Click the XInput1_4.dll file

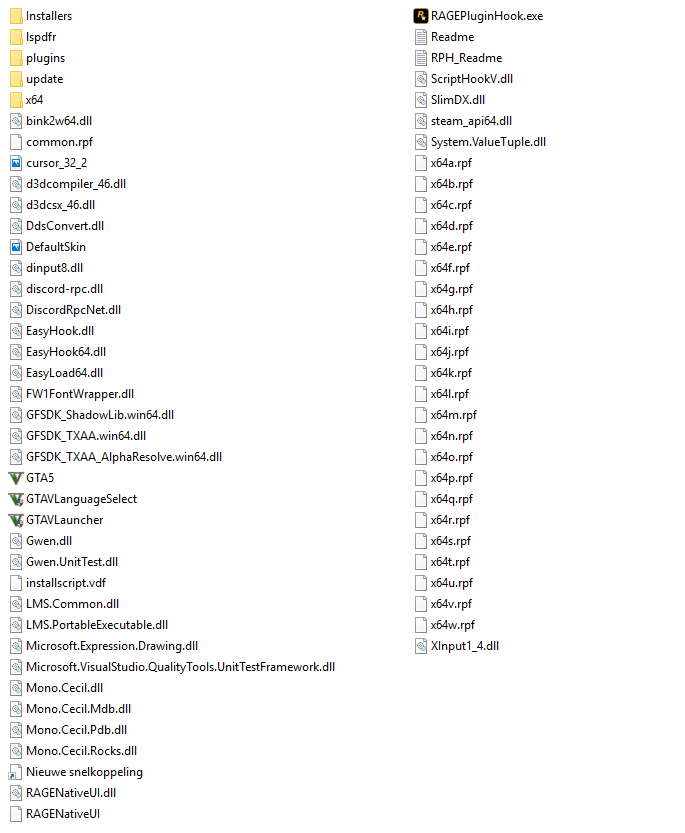(x=457, y=646)
